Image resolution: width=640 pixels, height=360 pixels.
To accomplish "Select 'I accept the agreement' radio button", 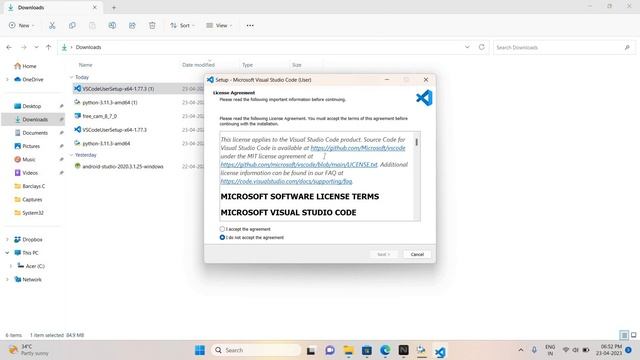I will (222, 229).
